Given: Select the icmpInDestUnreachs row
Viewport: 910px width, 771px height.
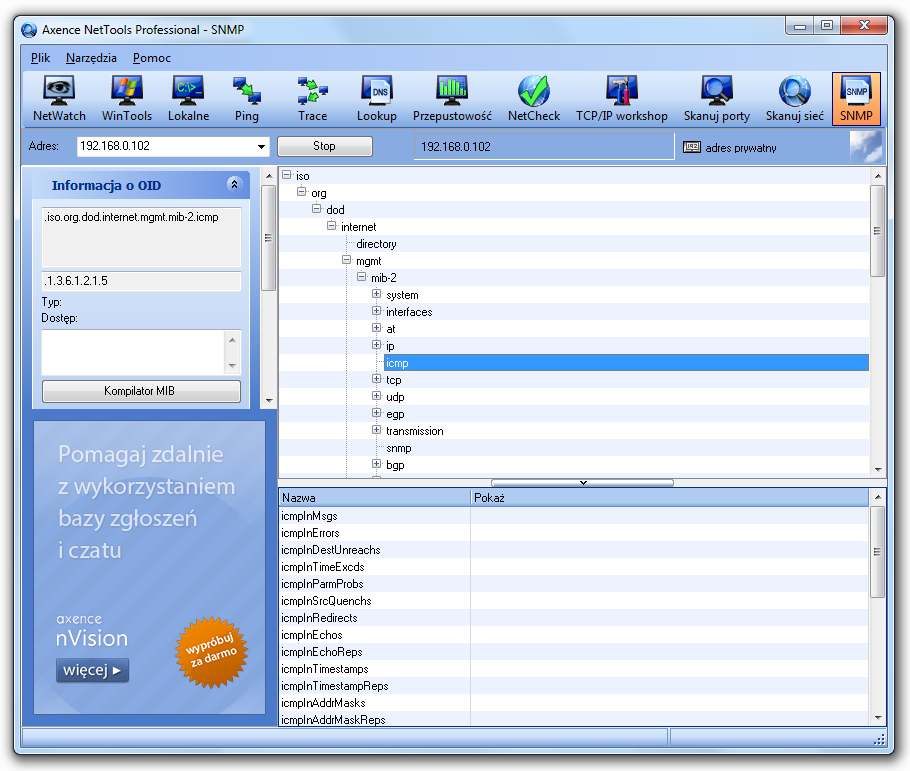Looking at the screenshot, I should coord(574,550).
